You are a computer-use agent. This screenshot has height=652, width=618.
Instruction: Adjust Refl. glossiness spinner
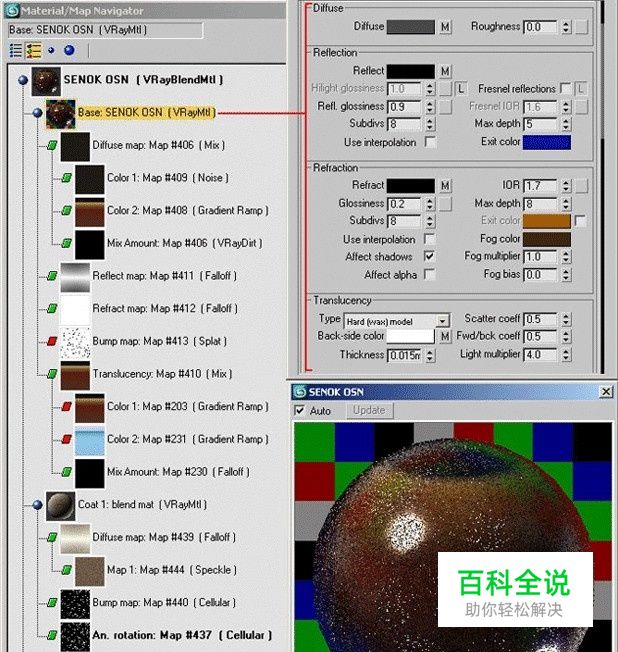[x=430, y=107]
